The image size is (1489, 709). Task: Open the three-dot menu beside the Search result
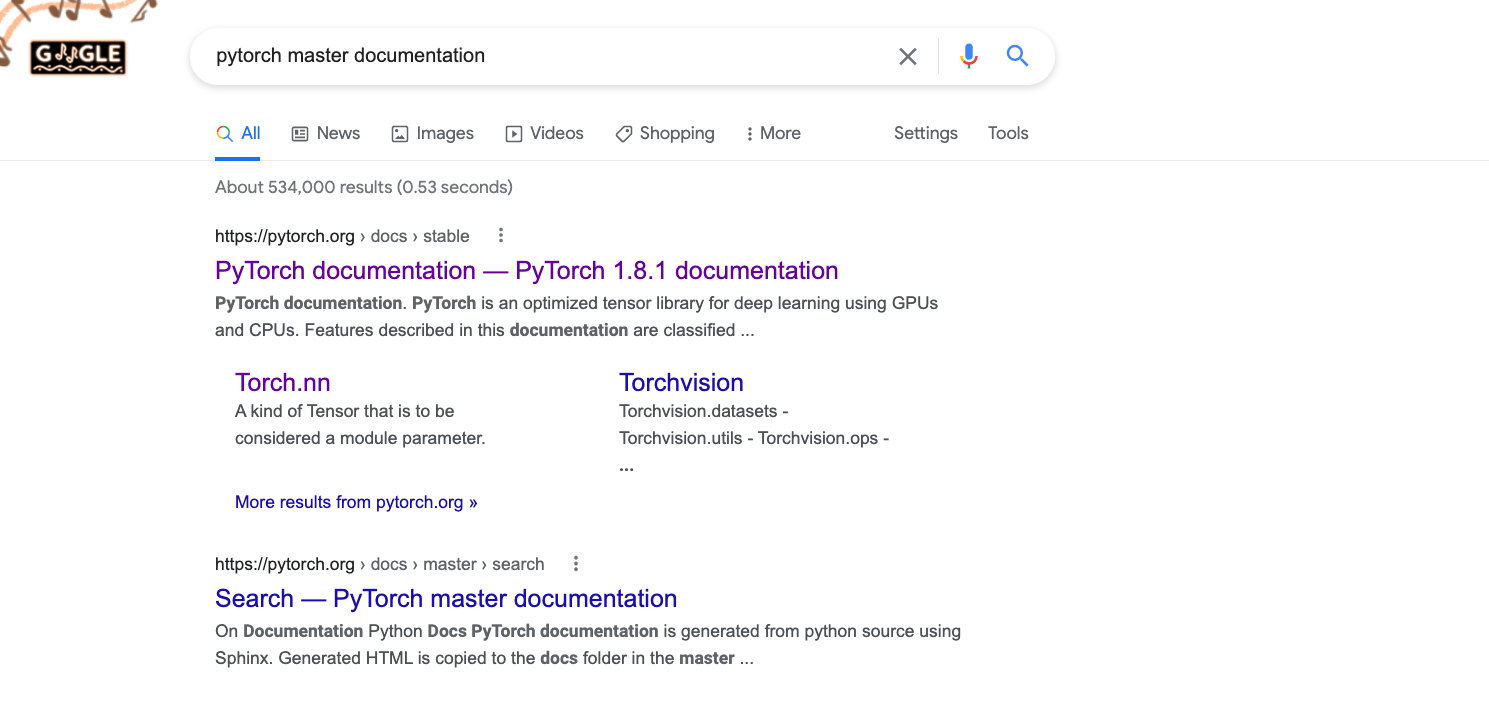pyautogui.click(x=575, y=563)
